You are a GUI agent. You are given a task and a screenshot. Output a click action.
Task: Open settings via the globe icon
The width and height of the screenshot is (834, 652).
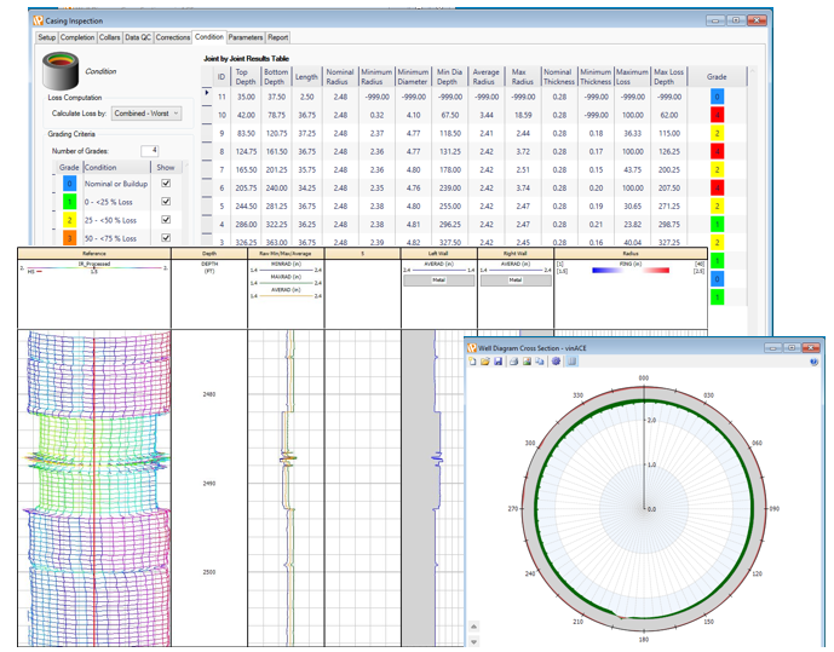pos(557,362)
